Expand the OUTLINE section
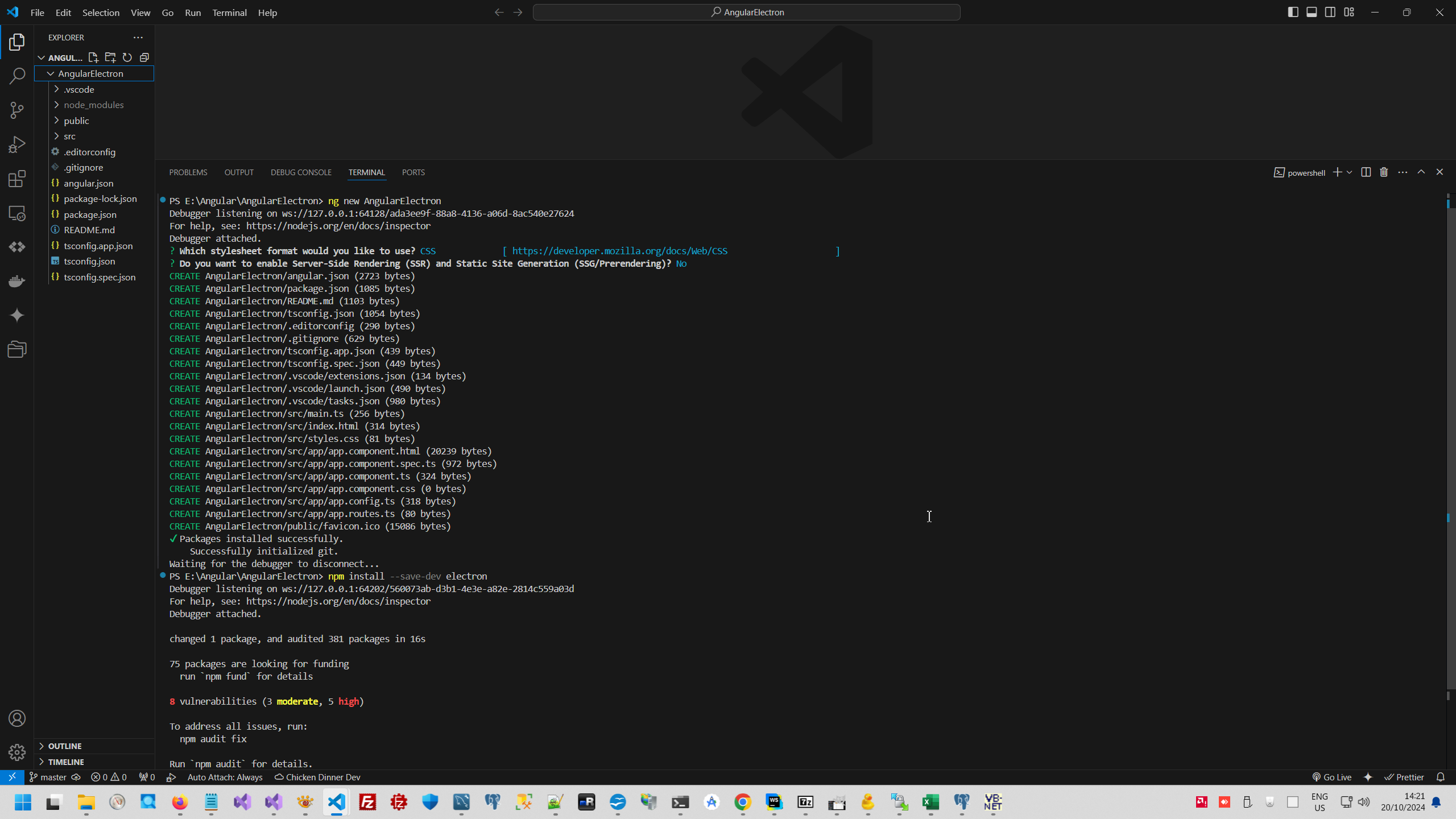 pos(65,746)
